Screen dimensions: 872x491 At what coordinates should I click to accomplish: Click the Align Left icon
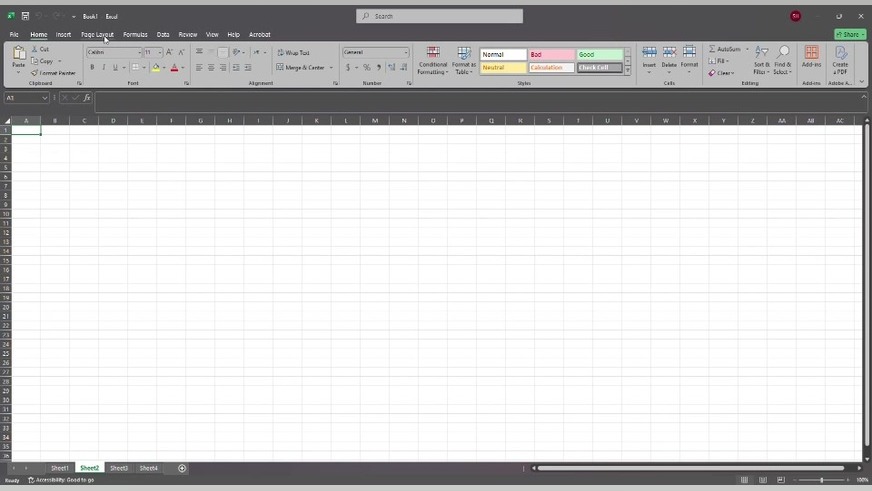click(199, 67)
